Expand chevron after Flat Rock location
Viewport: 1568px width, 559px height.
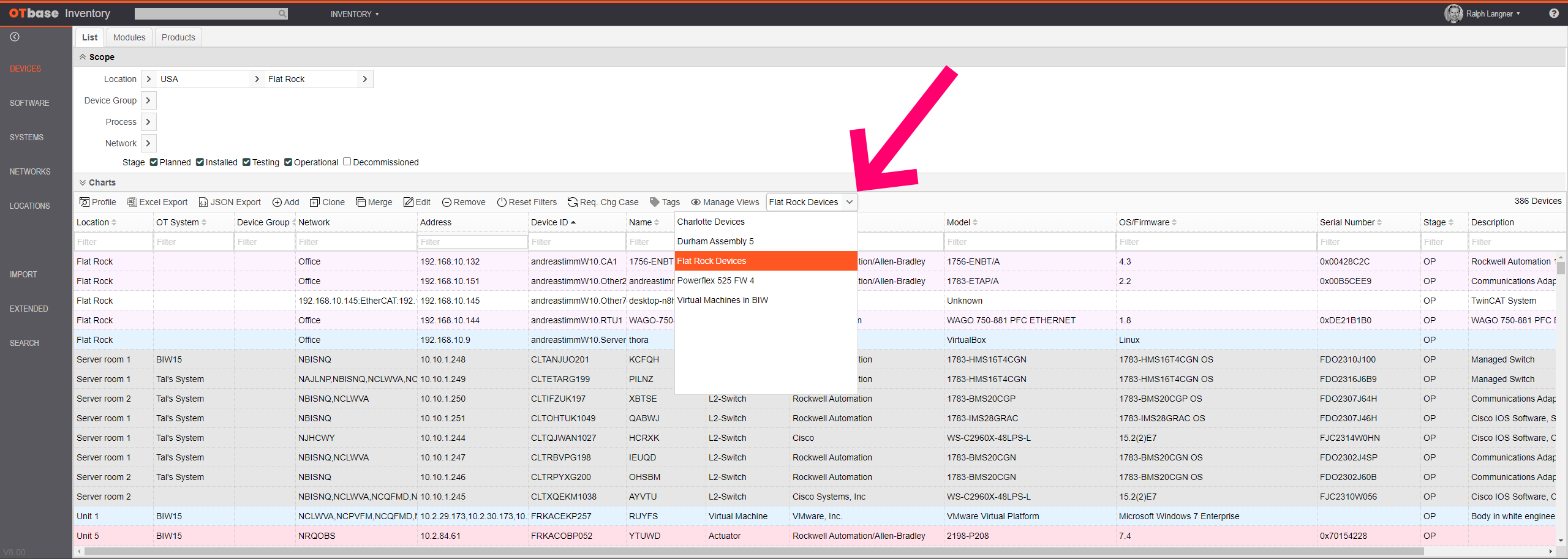pos(365,79)
